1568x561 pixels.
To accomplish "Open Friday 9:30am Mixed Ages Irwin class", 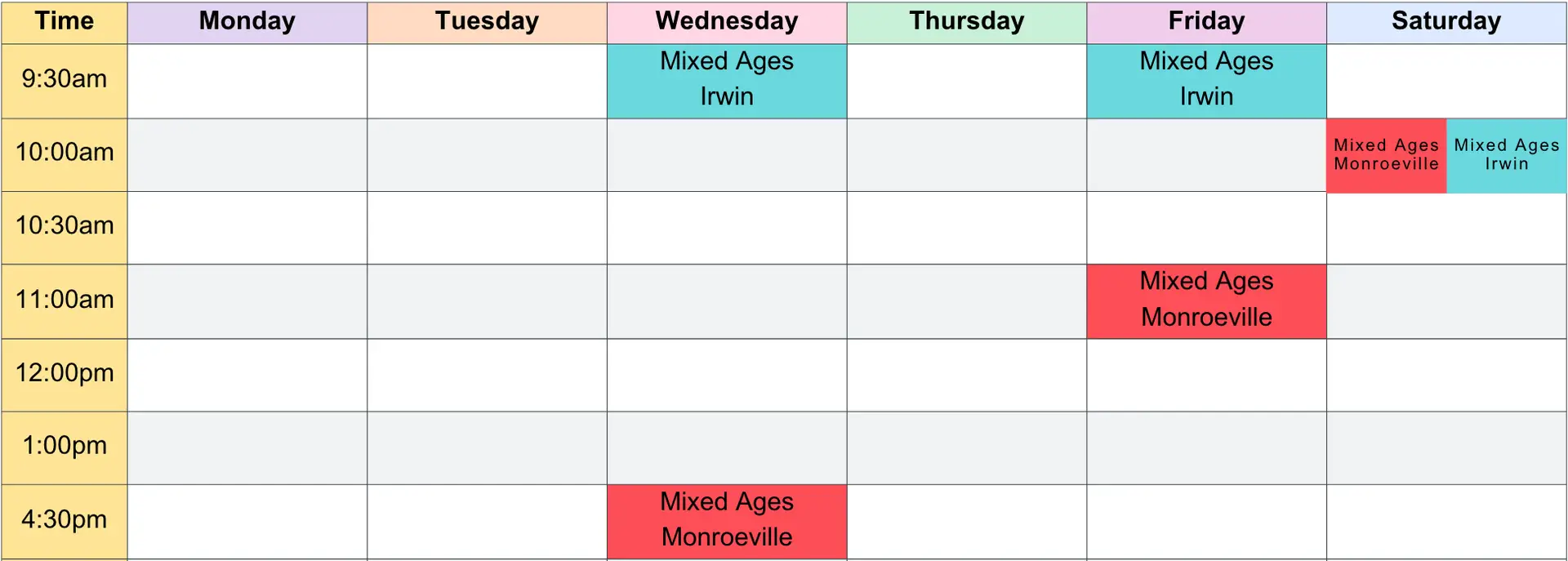I will coord(1206,81).
